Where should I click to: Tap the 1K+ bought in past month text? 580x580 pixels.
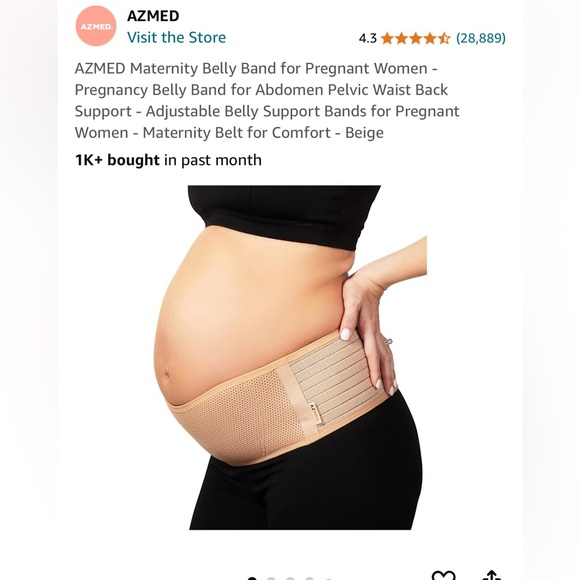(x=168, y=160)
